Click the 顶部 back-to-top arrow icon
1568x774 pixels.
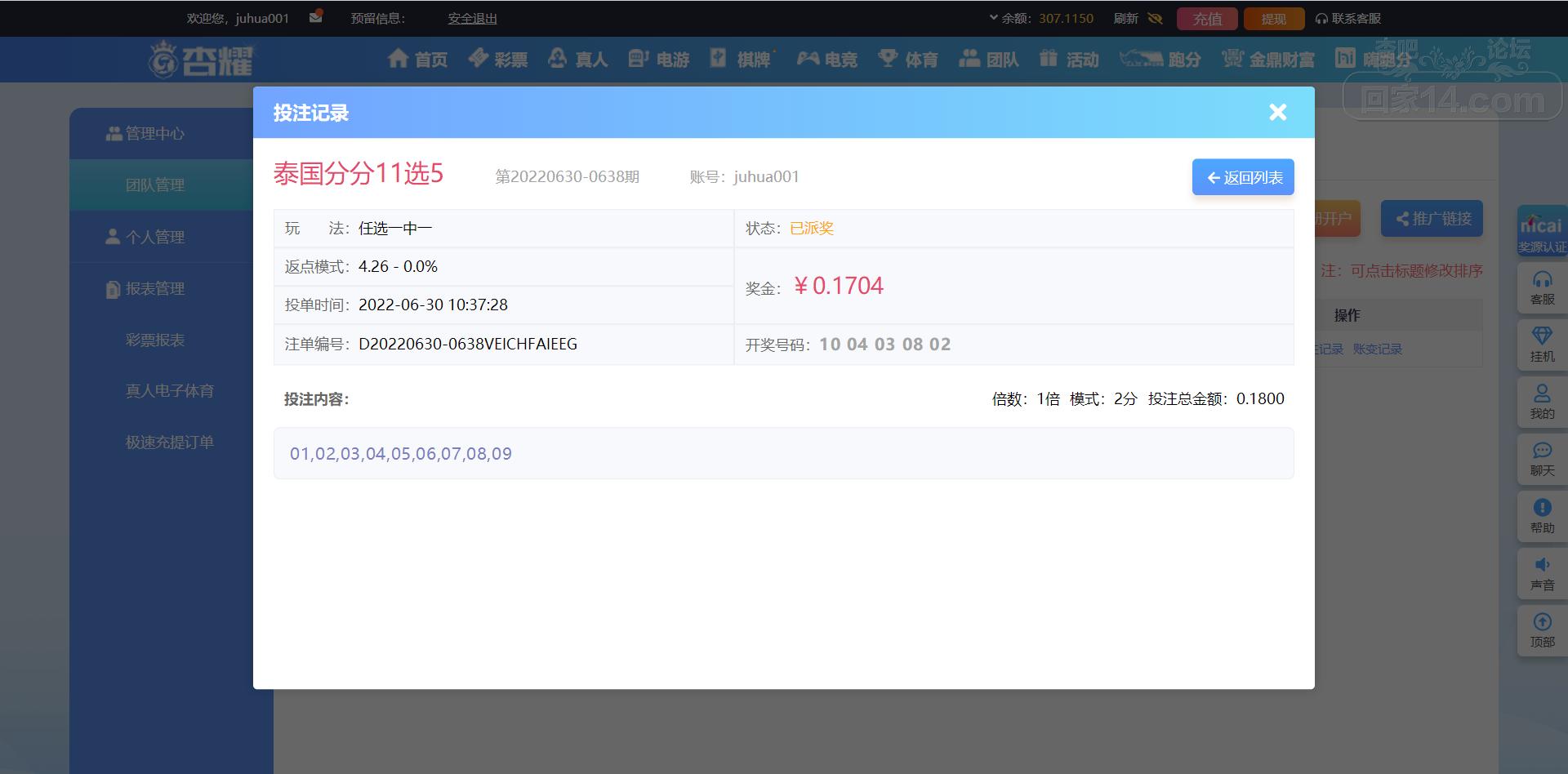click(1542, 622)
